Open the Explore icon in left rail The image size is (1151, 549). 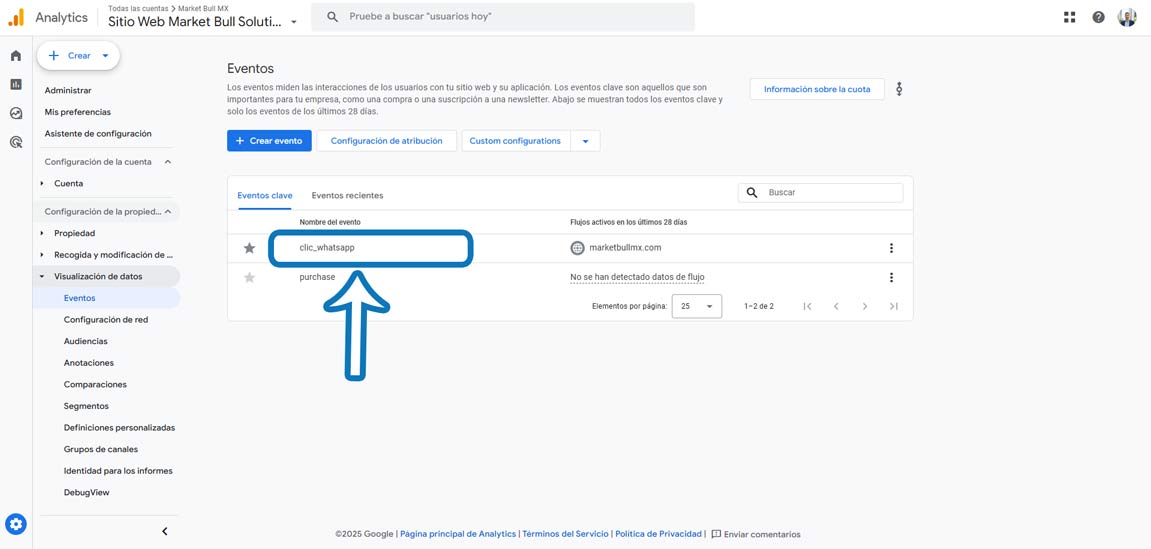[16, 113]
